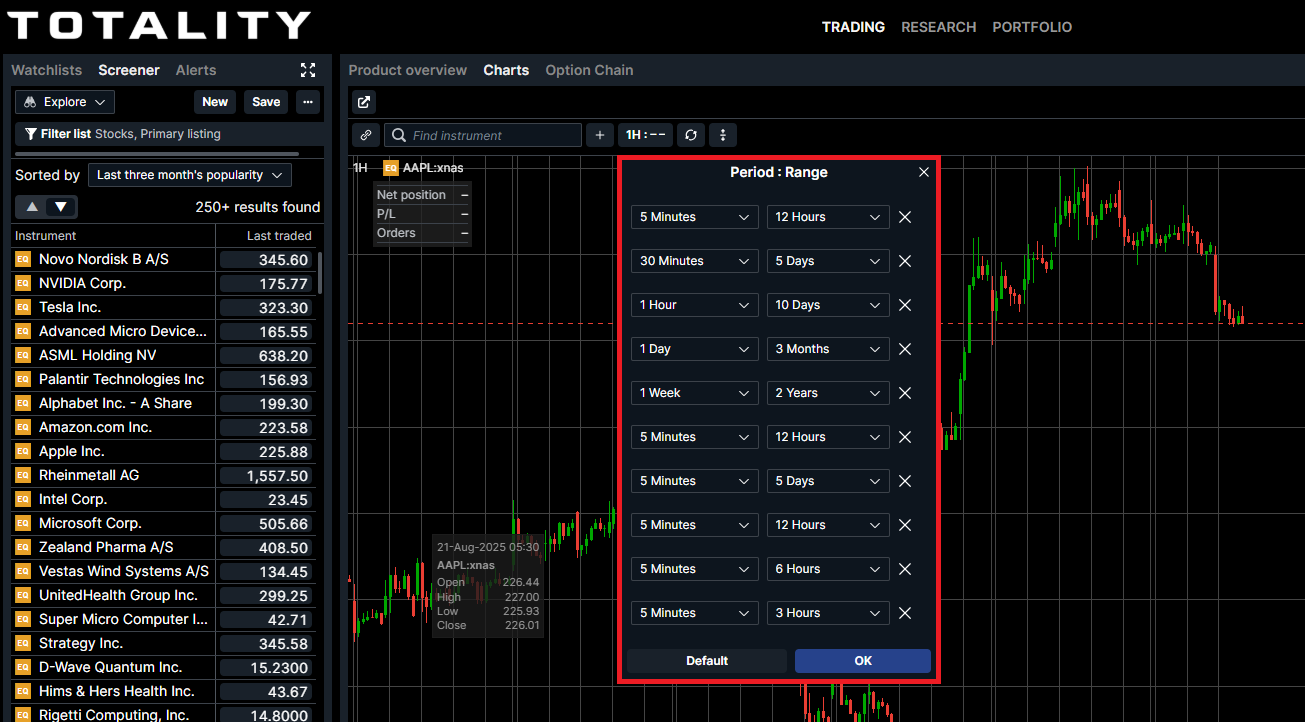1305x722 pixels.
Task: Remove the 5 Minutes / 3 Hours row
Action: (905, 613)
